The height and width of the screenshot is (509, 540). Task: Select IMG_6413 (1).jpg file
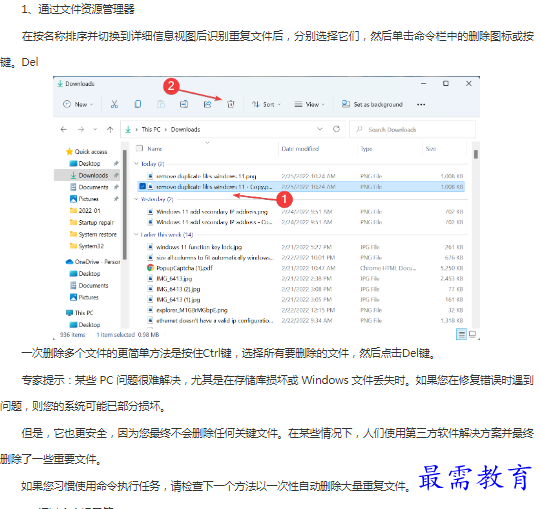pyautogui.click(x=301, y=300)
